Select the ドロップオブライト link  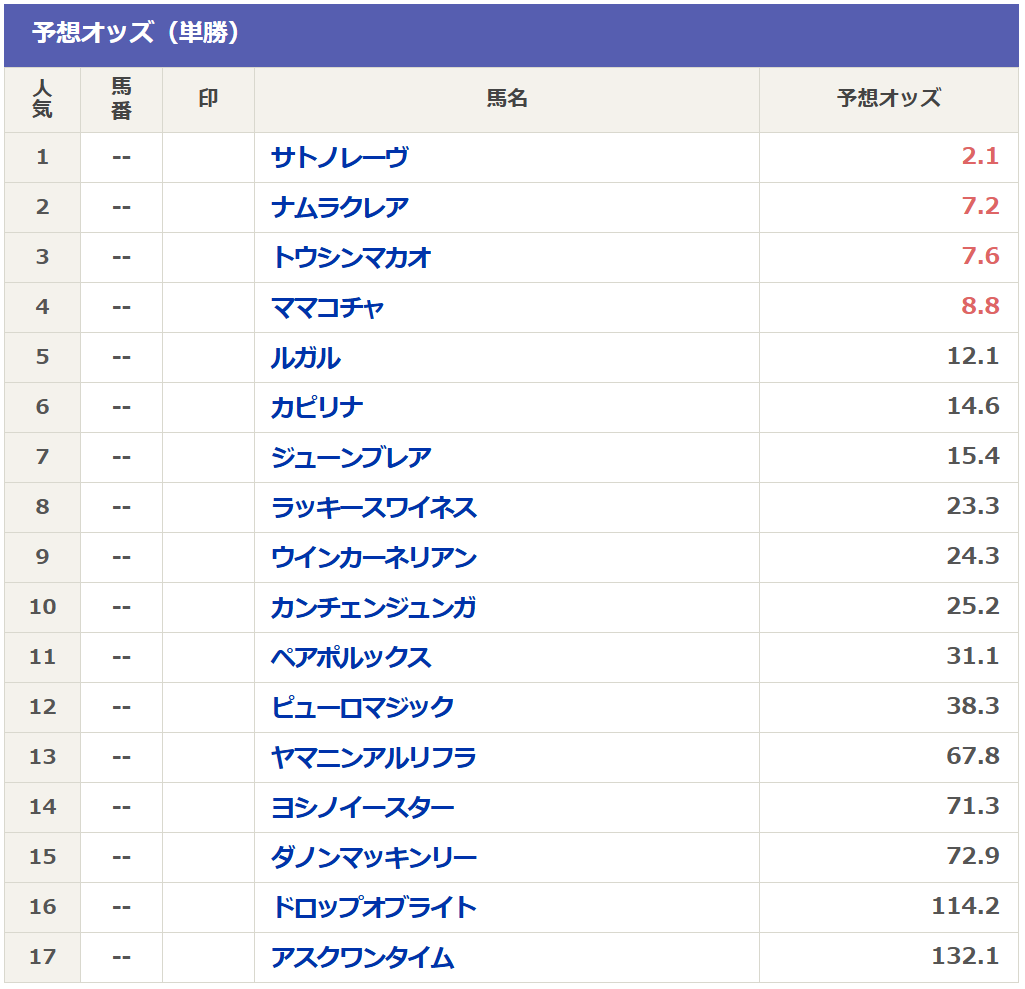(x=373, y=907)
